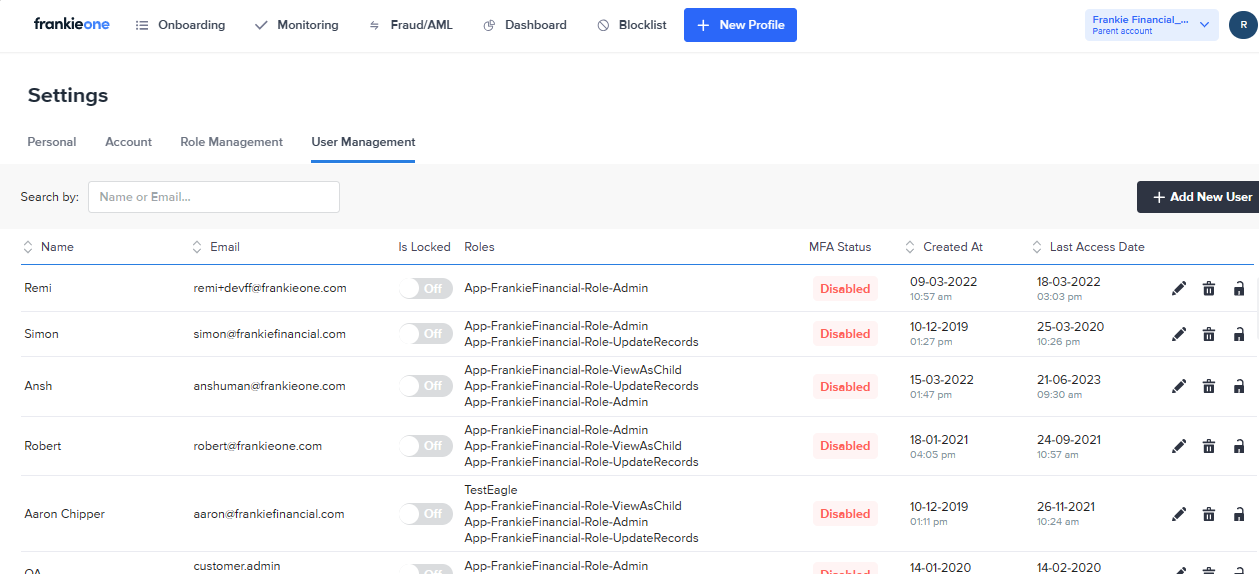Delete user Robert with trash icon

pos(1209,446)
